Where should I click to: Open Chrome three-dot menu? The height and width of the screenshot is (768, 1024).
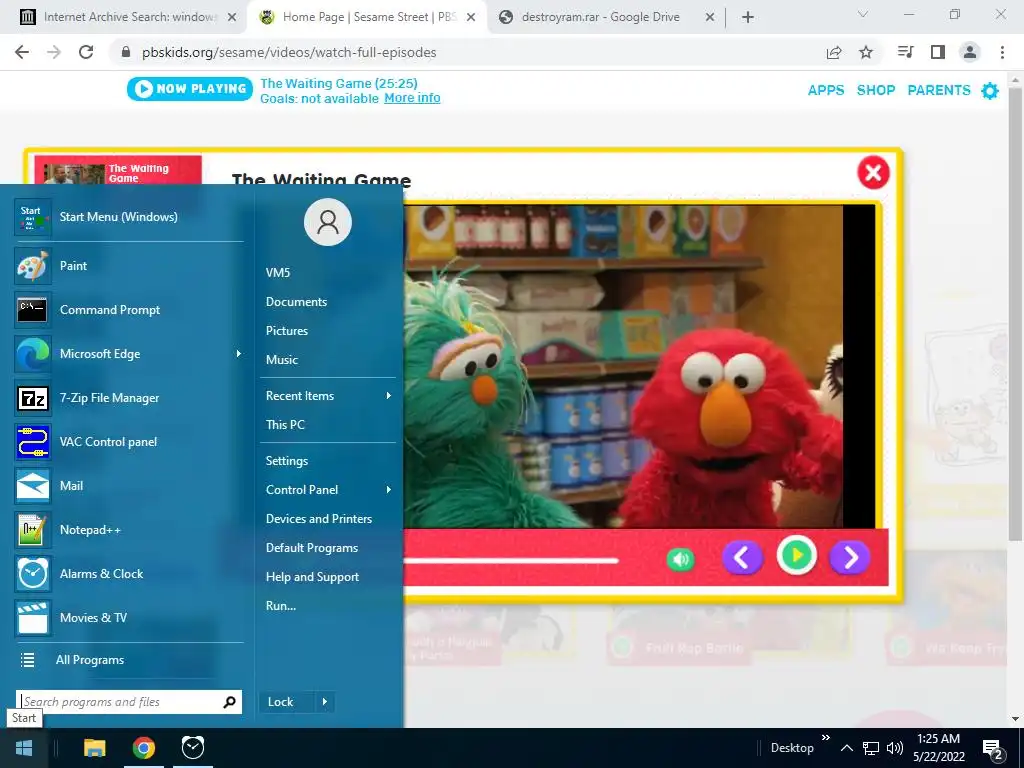pyautogui.click(x=1002, y=52)
